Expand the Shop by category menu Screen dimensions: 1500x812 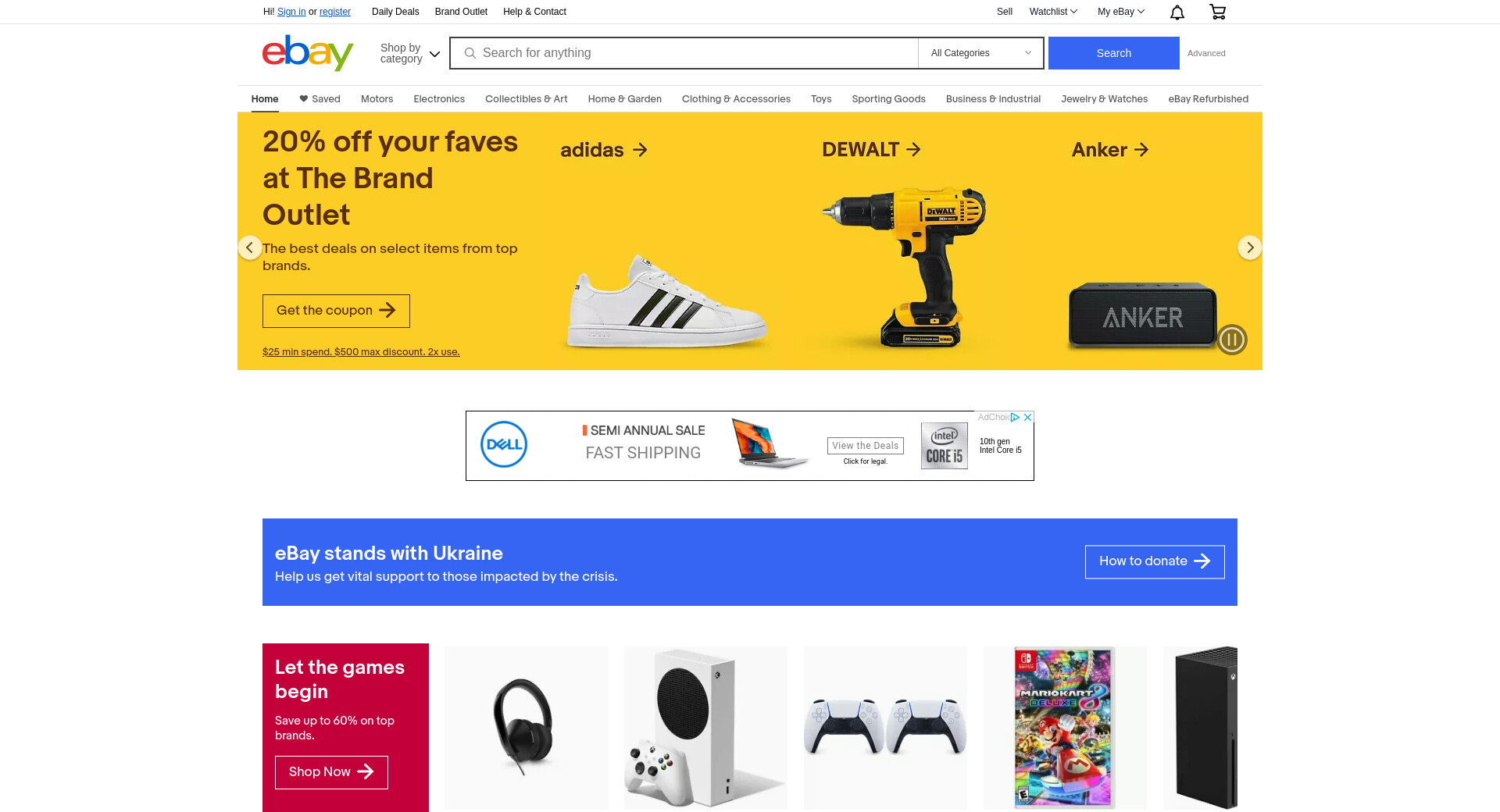pyautogui.click(x=410, y=53)
